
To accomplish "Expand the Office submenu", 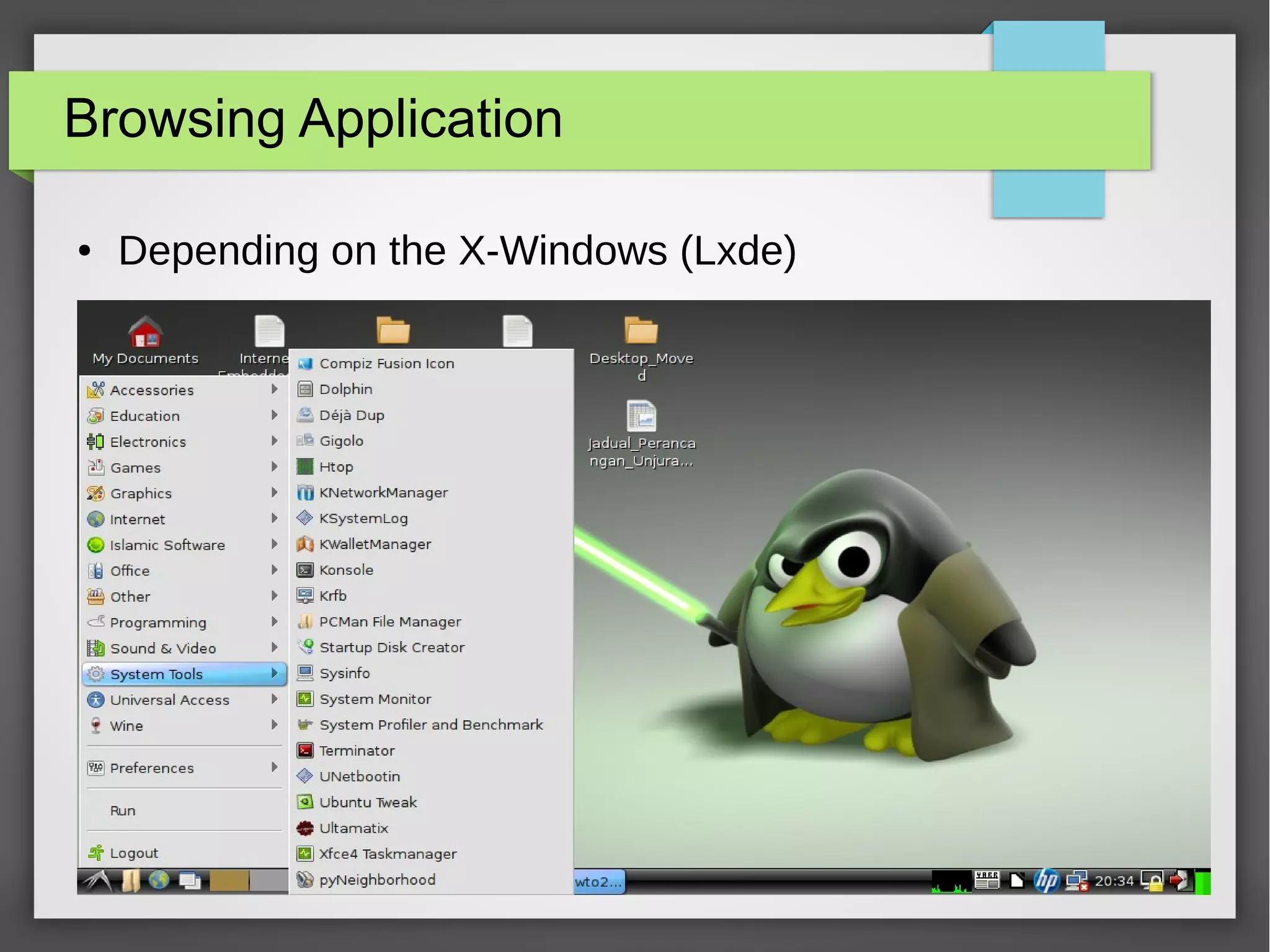I will [184, 571].
